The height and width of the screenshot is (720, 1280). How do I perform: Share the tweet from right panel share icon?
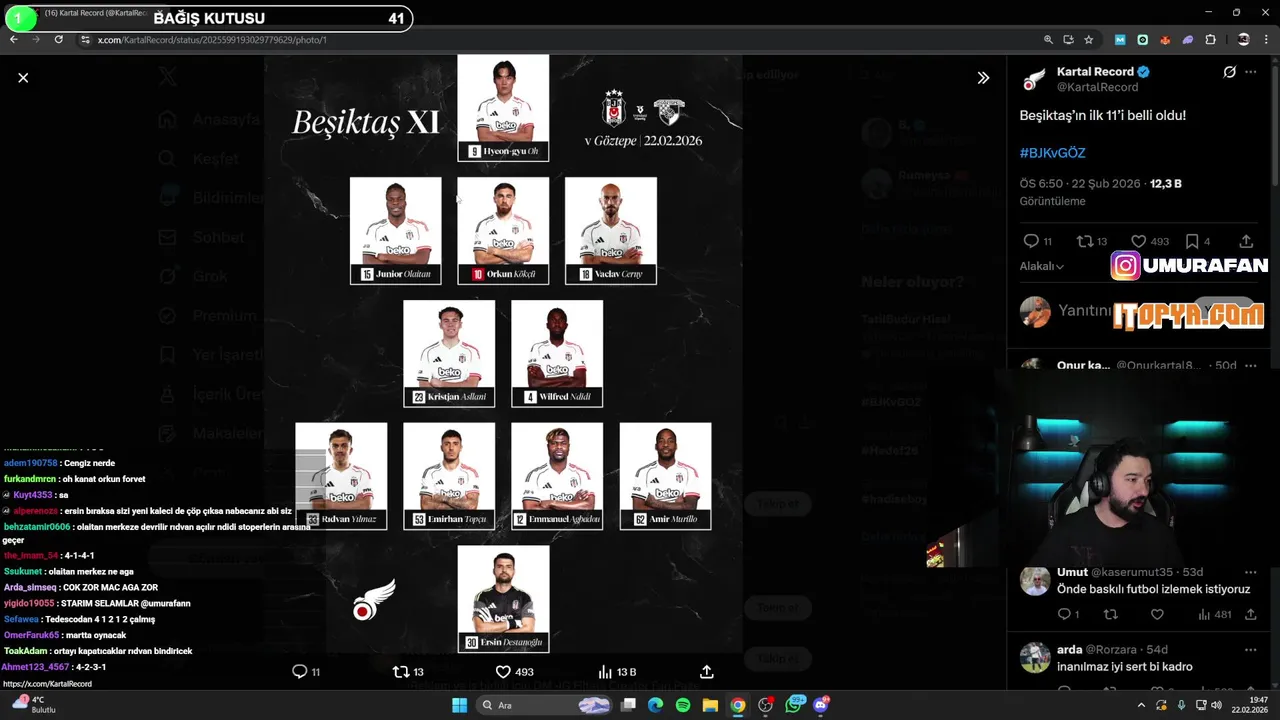1246,241
